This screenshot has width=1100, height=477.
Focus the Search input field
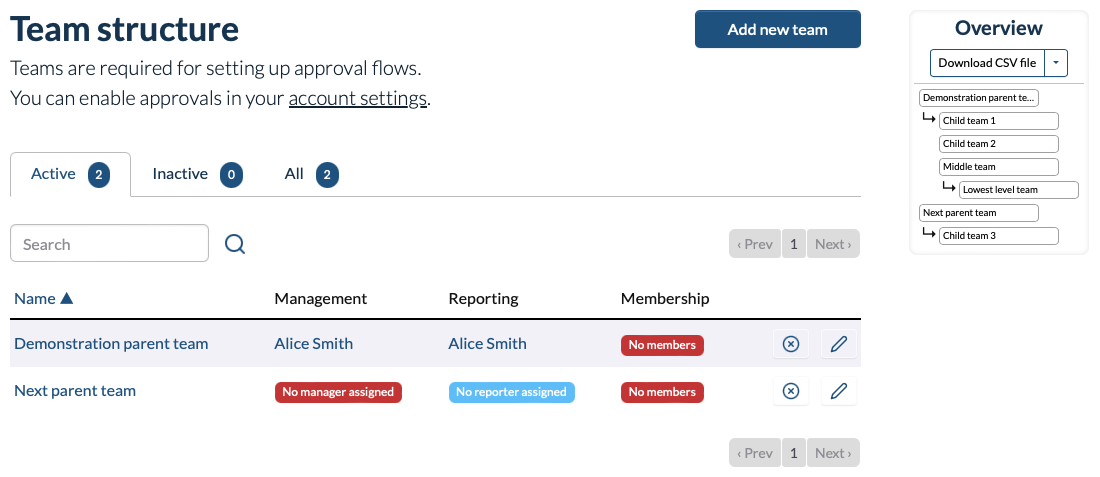(109, 244)
